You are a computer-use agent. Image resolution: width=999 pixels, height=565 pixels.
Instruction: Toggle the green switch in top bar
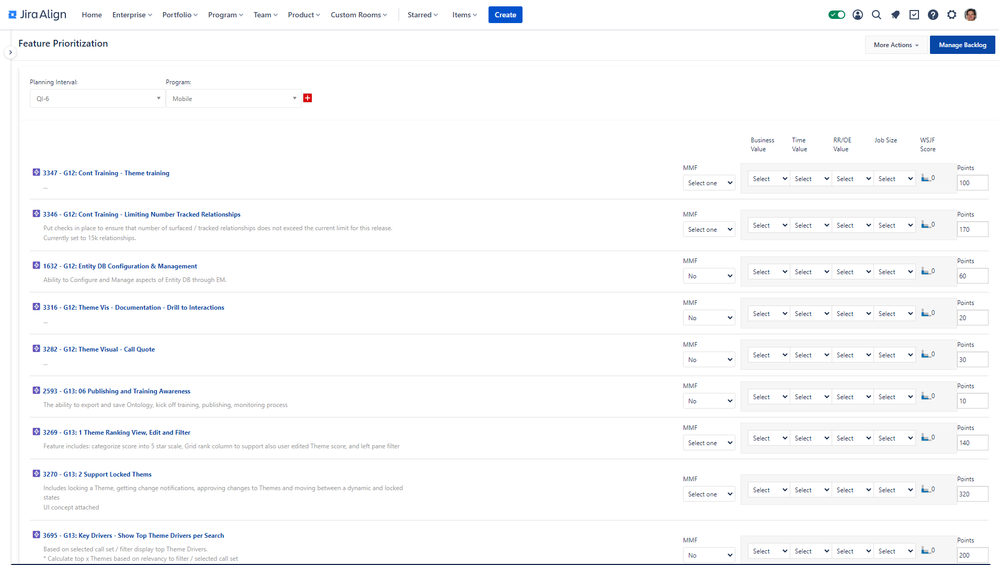click(x=837, y=15)
